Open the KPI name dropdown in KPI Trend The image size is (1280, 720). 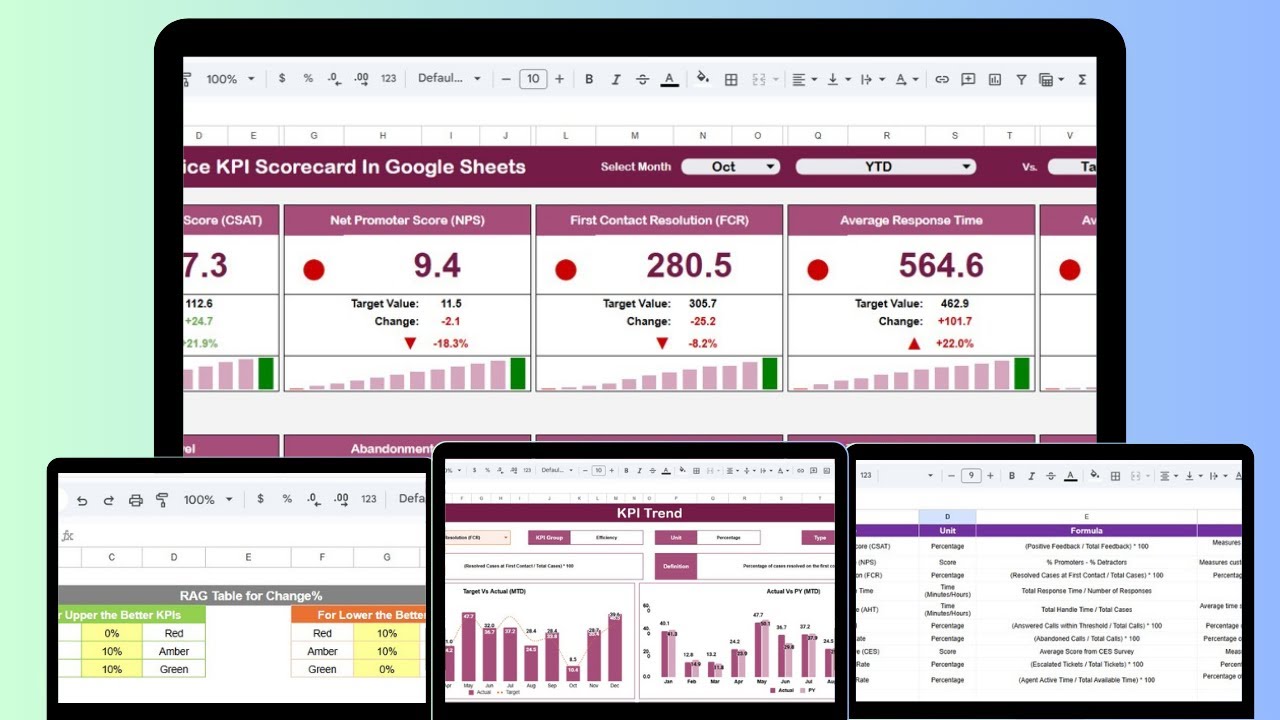pos(476,537)
